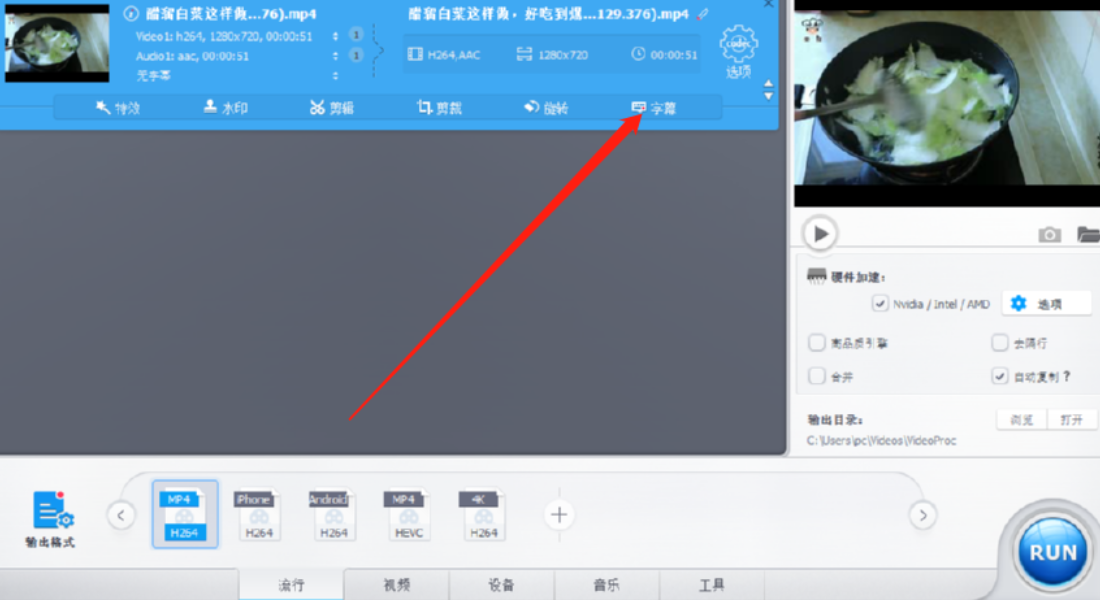Switch to the 音乐 tab
Screen dimensions: 1100x600
607,585
